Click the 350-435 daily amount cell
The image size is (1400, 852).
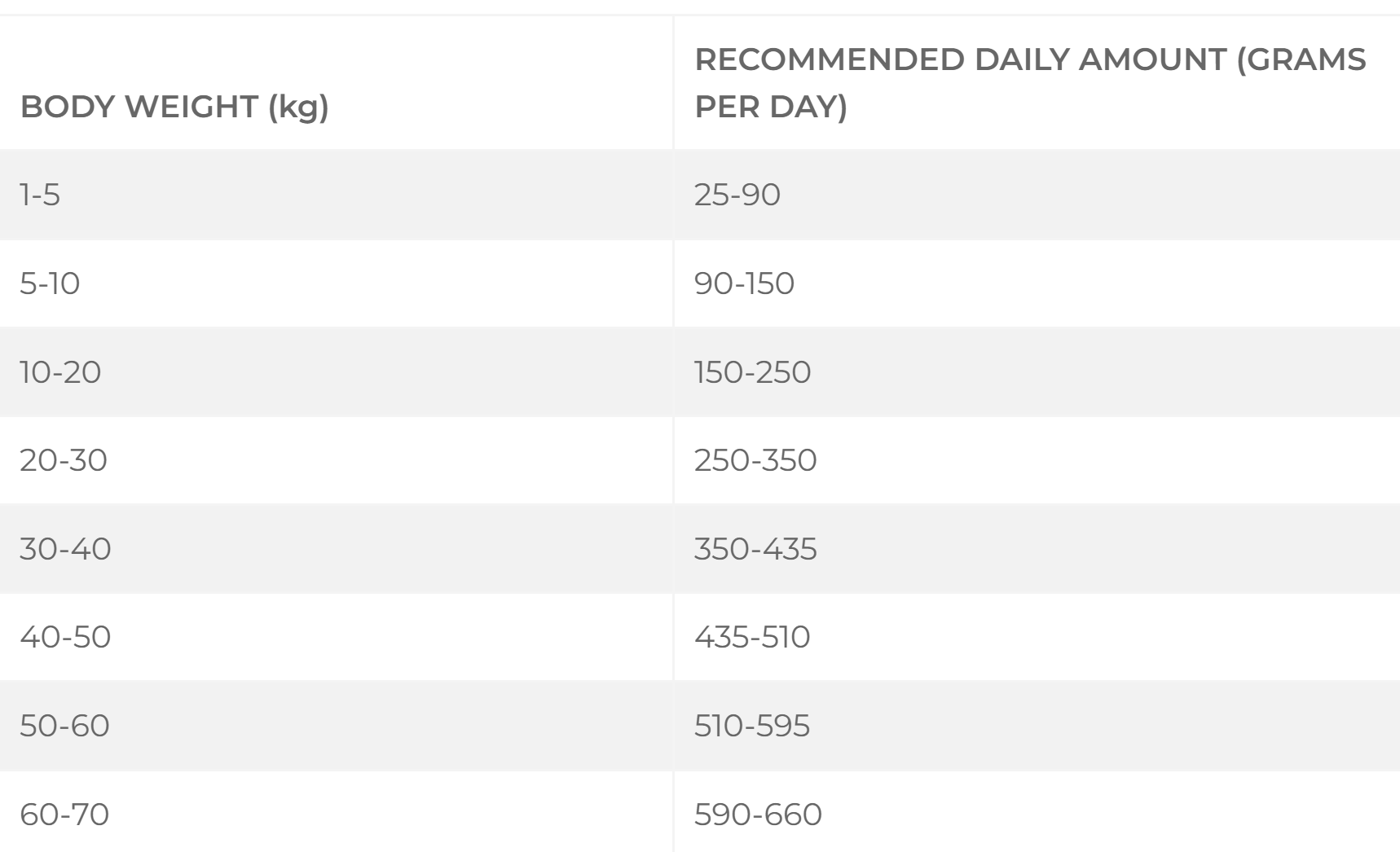[755, 549]
